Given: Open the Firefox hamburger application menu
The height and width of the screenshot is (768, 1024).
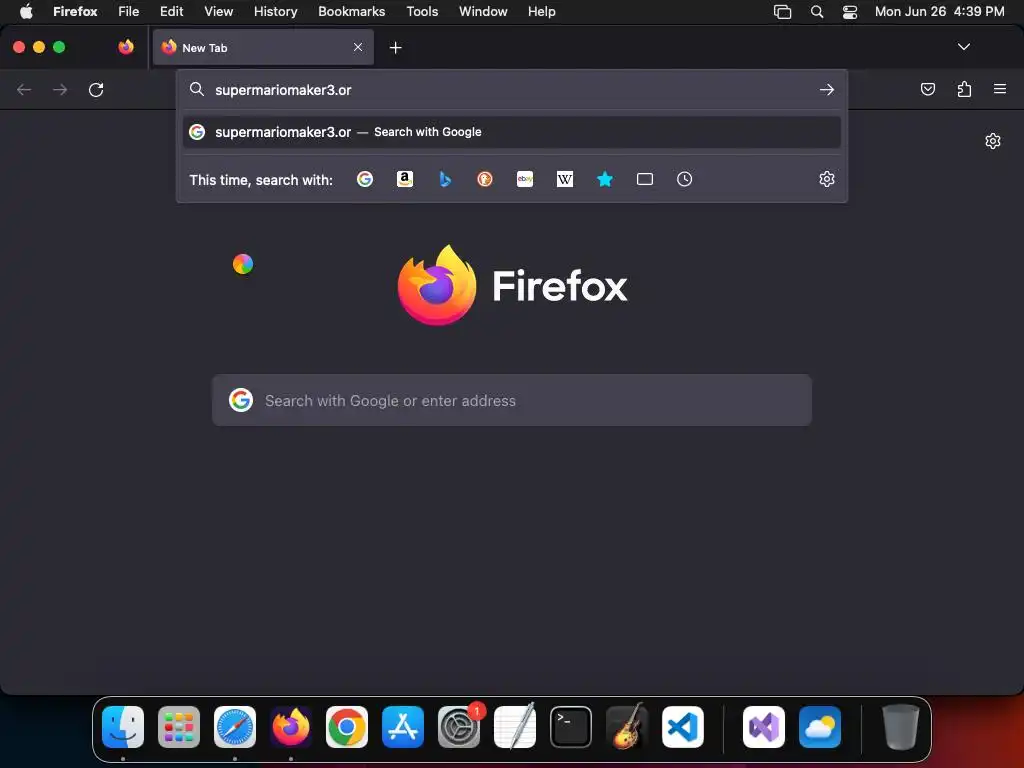Looking at the screenshot, I should tap(1000, 89).
